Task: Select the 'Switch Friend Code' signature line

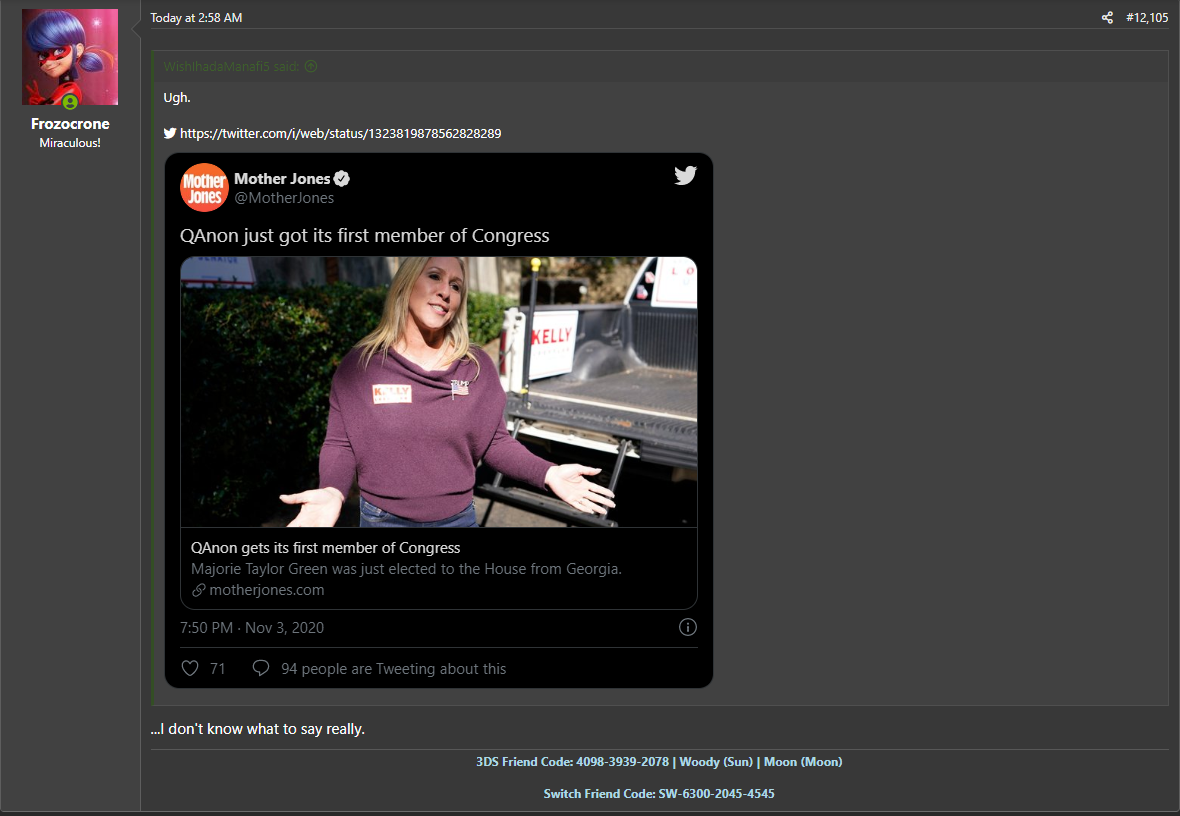Action: pyautogui.click(x=658, y=793)
